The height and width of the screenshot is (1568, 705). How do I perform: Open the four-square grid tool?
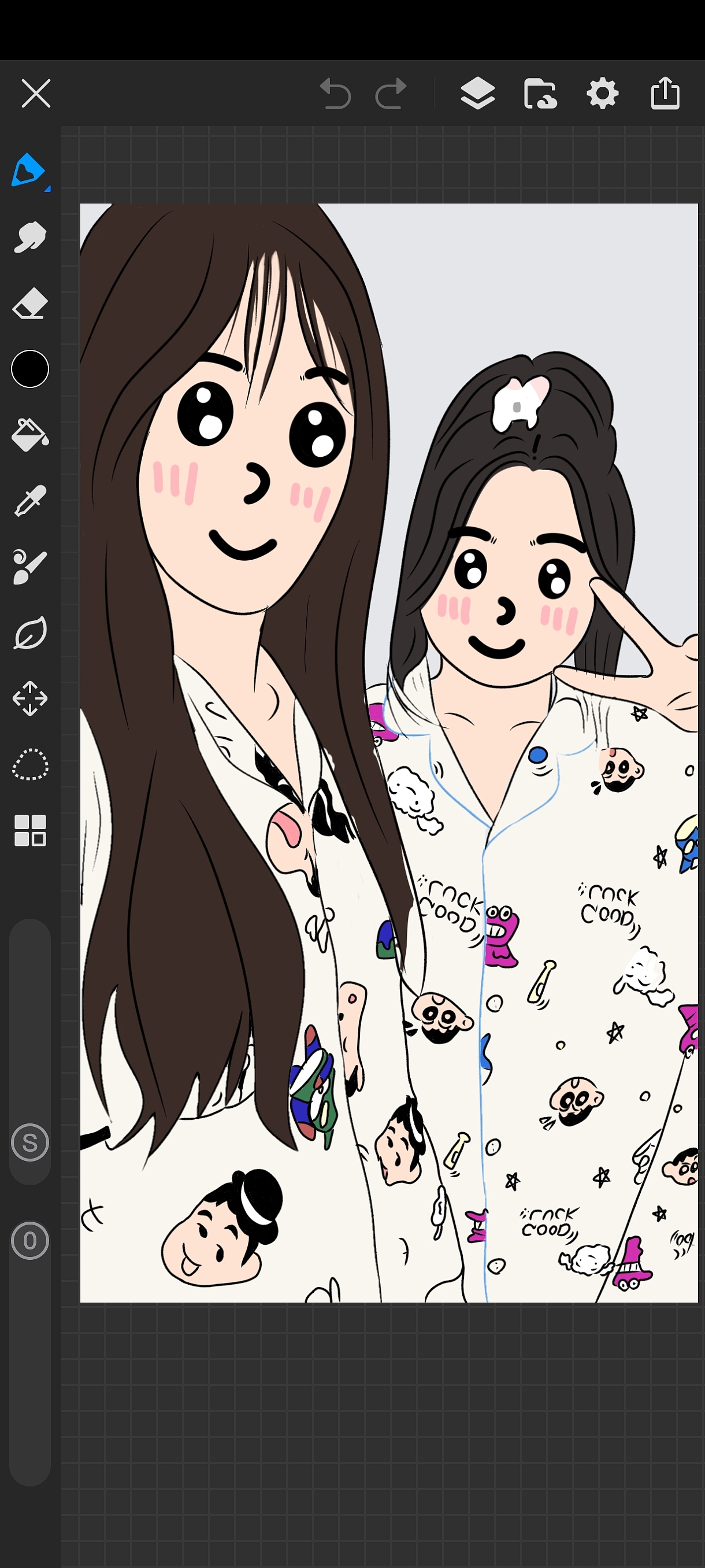pyautogui.click(x=30, y=830)
